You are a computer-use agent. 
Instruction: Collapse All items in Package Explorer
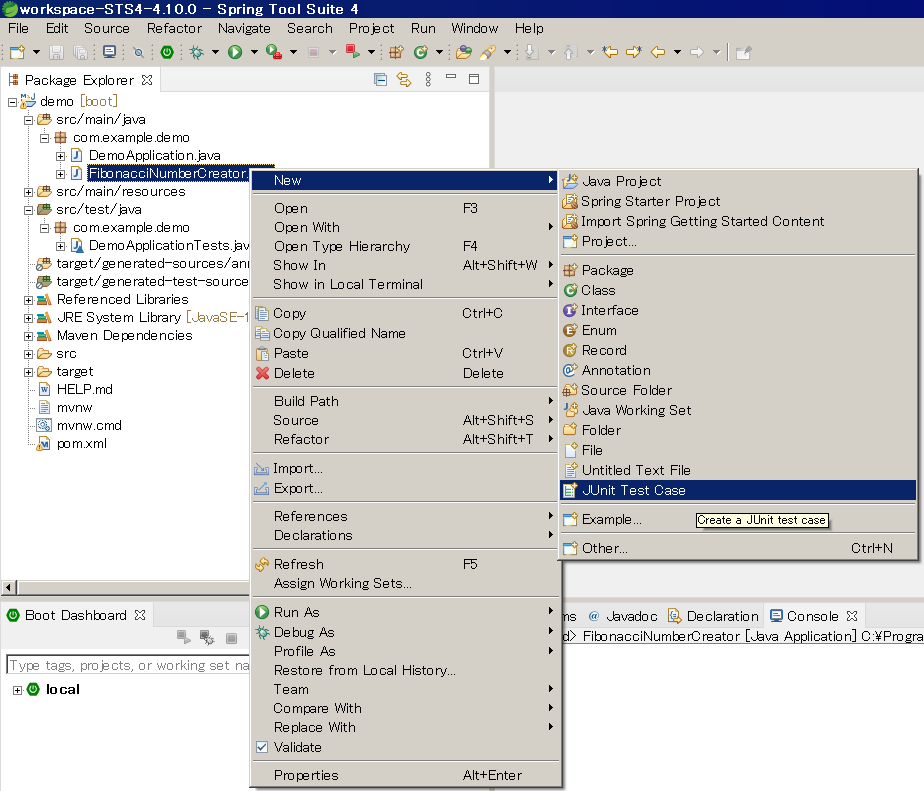pos(381,79)
